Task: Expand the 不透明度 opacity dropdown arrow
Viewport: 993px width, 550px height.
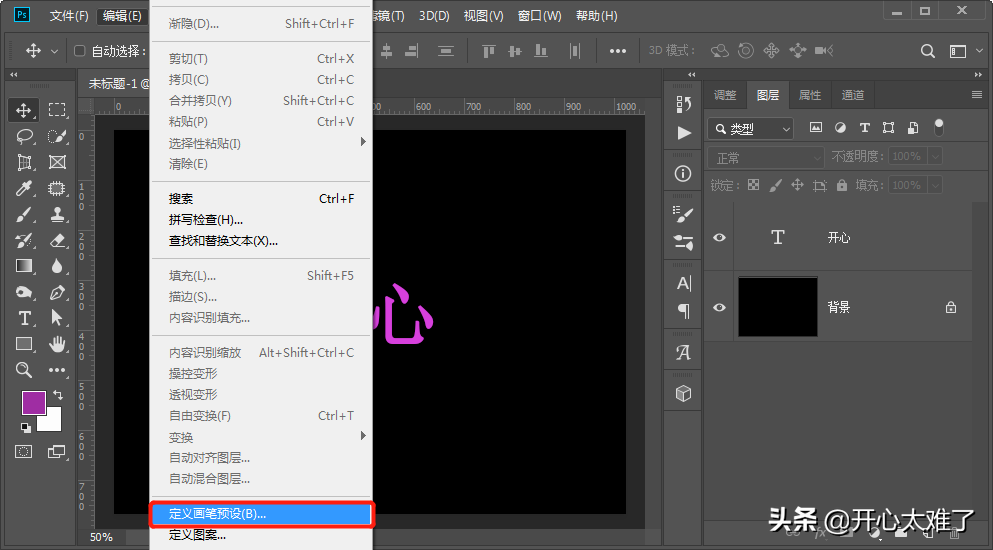Action: pos(935,157)
